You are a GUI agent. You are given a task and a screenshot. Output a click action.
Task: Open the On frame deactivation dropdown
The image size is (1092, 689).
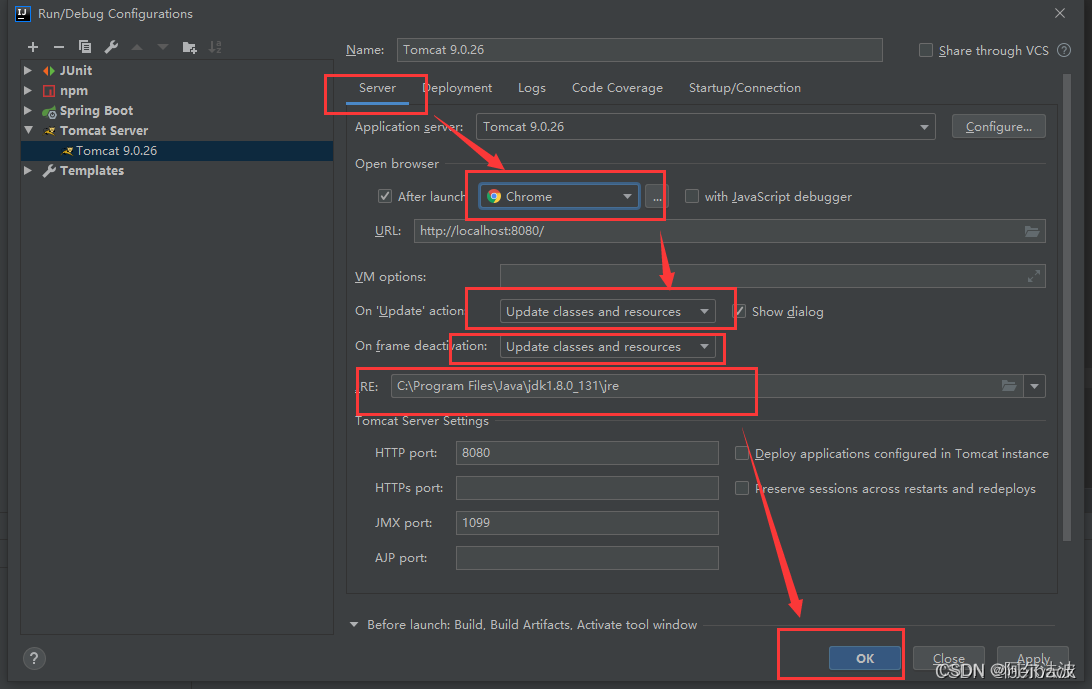(607, 346)
